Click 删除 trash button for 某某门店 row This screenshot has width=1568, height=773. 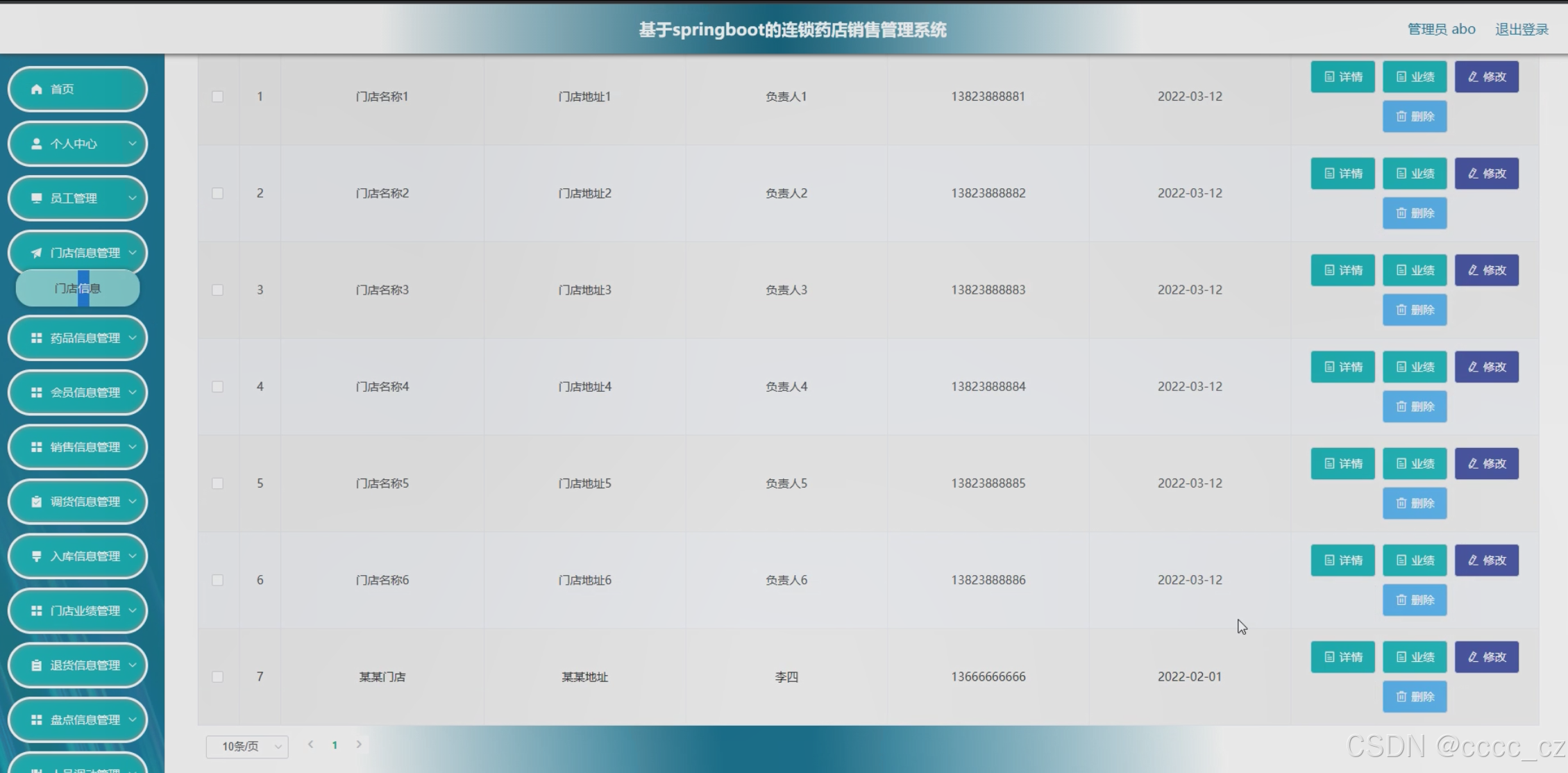coord(1414,697)
